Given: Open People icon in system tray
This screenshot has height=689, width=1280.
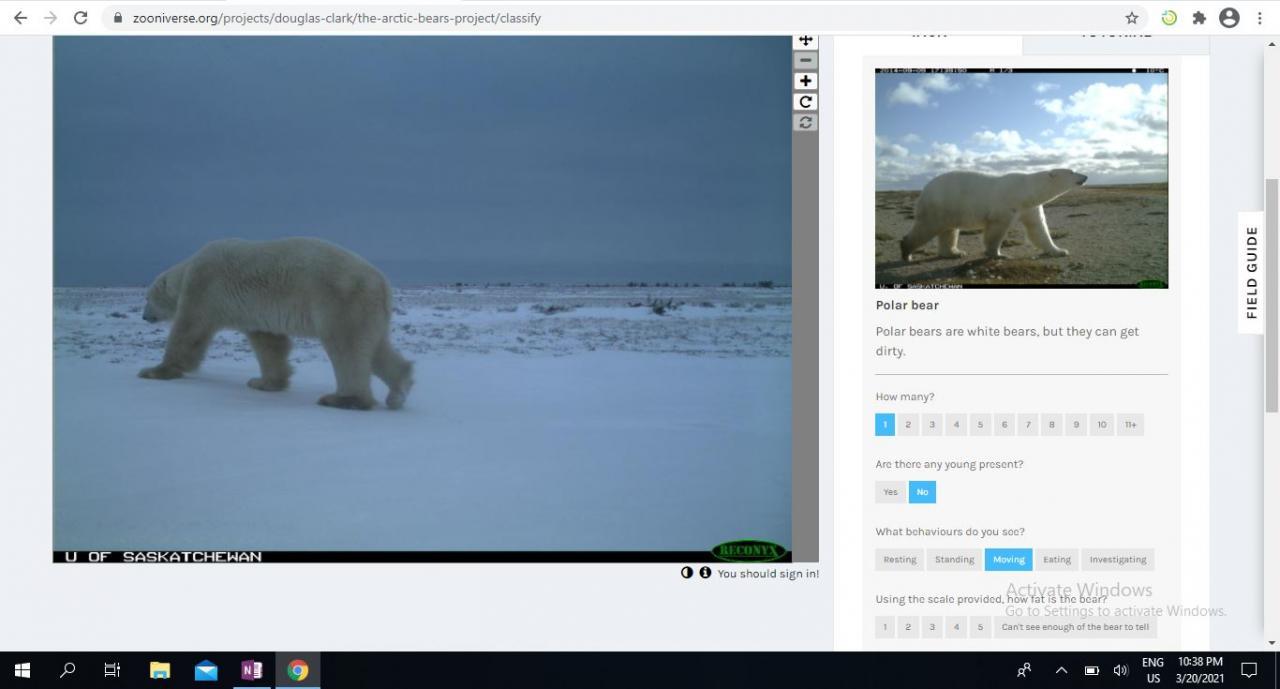Looking at the screenshot, I should pos(1024,670).
